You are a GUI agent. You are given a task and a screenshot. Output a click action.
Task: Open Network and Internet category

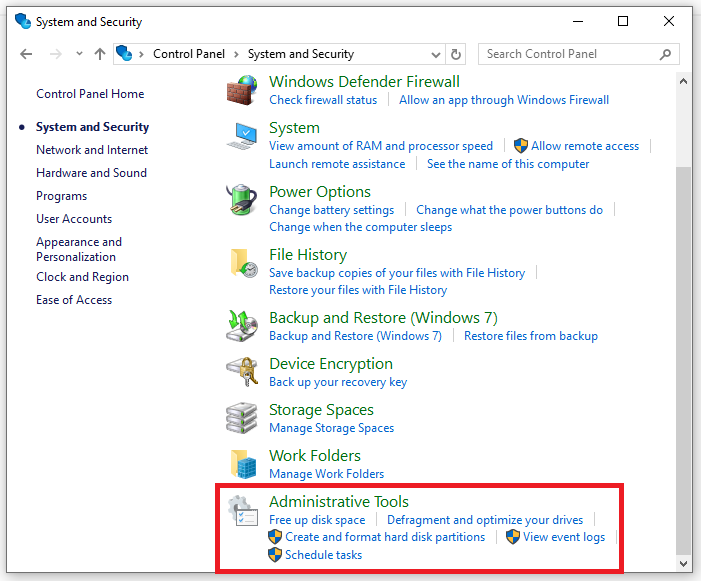click(92, 150)
